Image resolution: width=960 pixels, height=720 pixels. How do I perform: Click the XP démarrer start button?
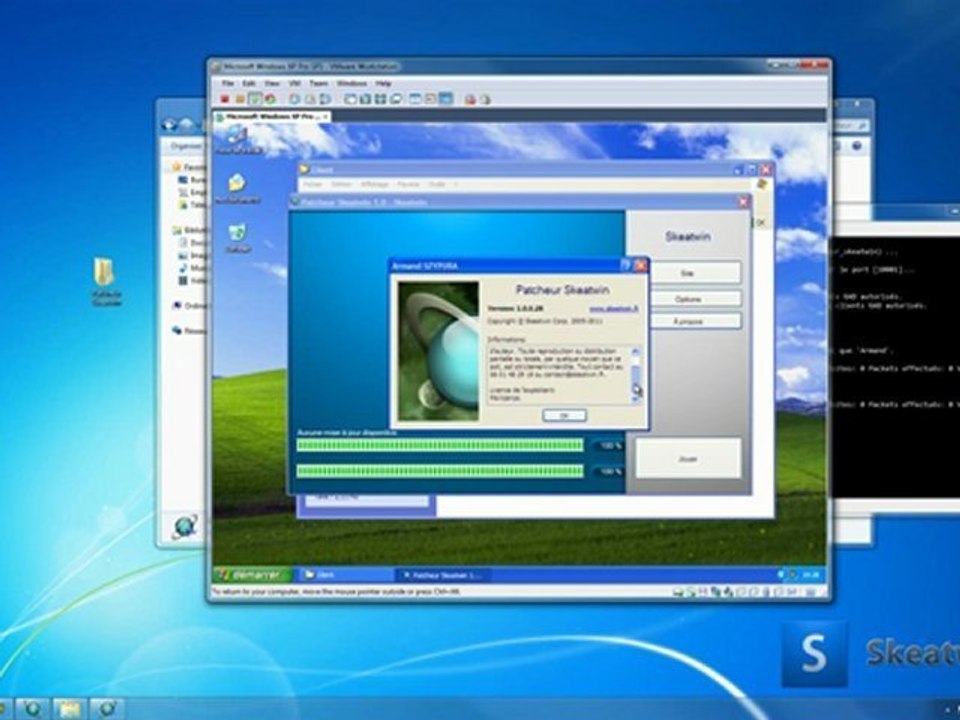253,575
